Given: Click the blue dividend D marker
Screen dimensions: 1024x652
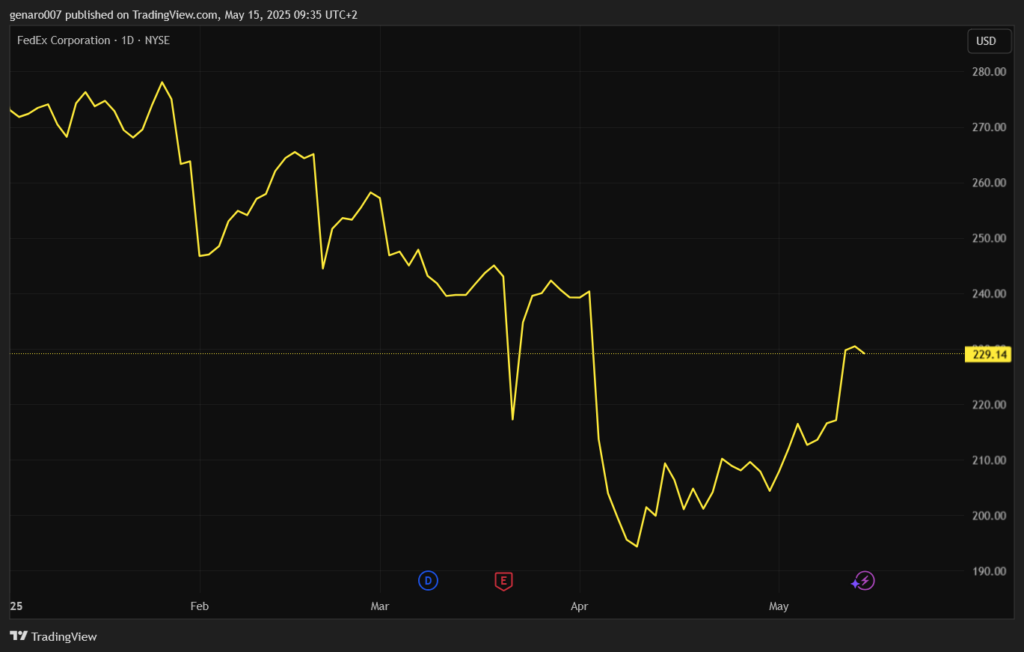Looking at the screenshot, I should [428, 581].
